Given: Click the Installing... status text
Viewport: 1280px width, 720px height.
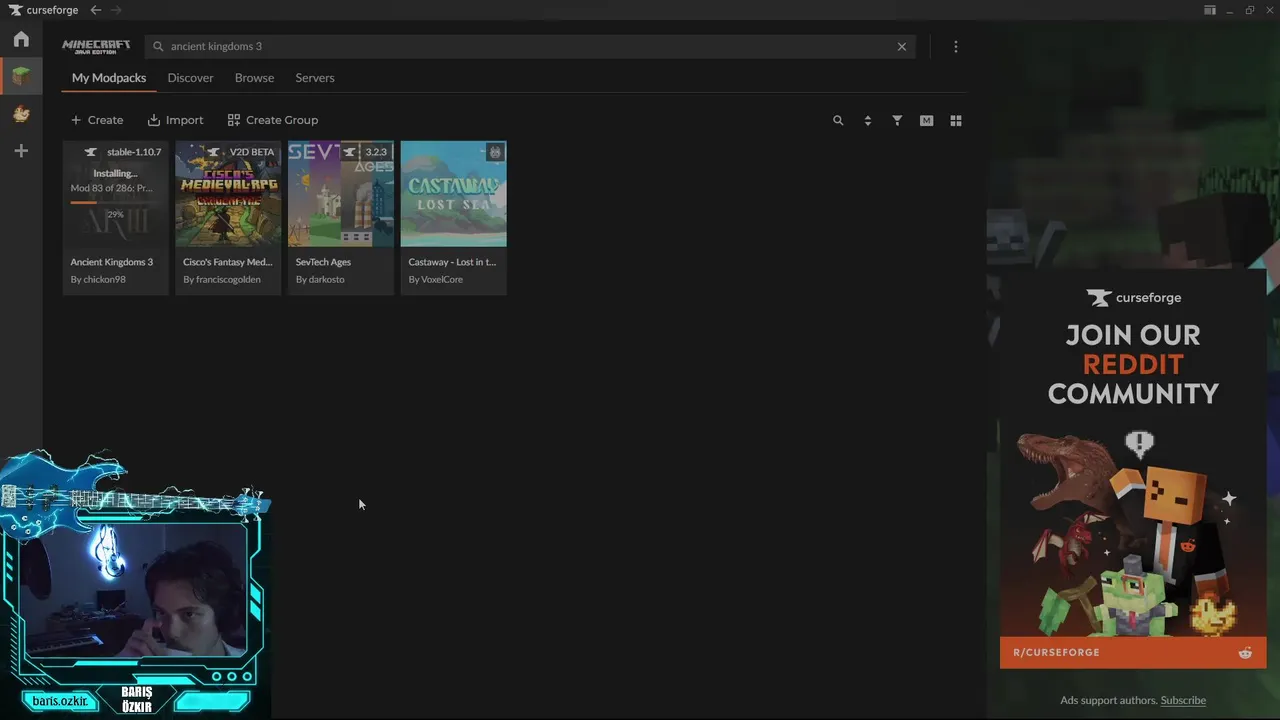Looking at the screenshot, I should click(x=116, y=174).
